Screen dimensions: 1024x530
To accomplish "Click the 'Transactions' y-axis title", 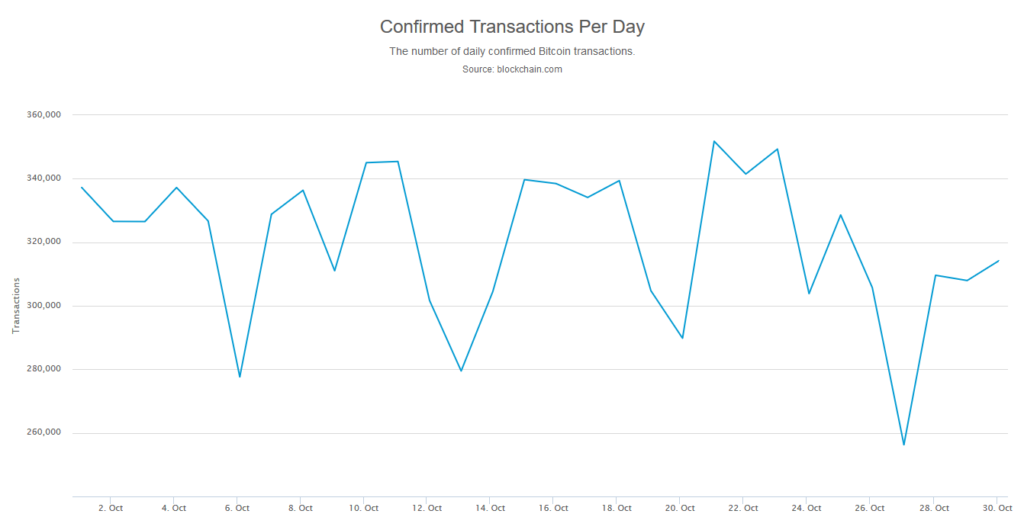I will pos(16,305).
